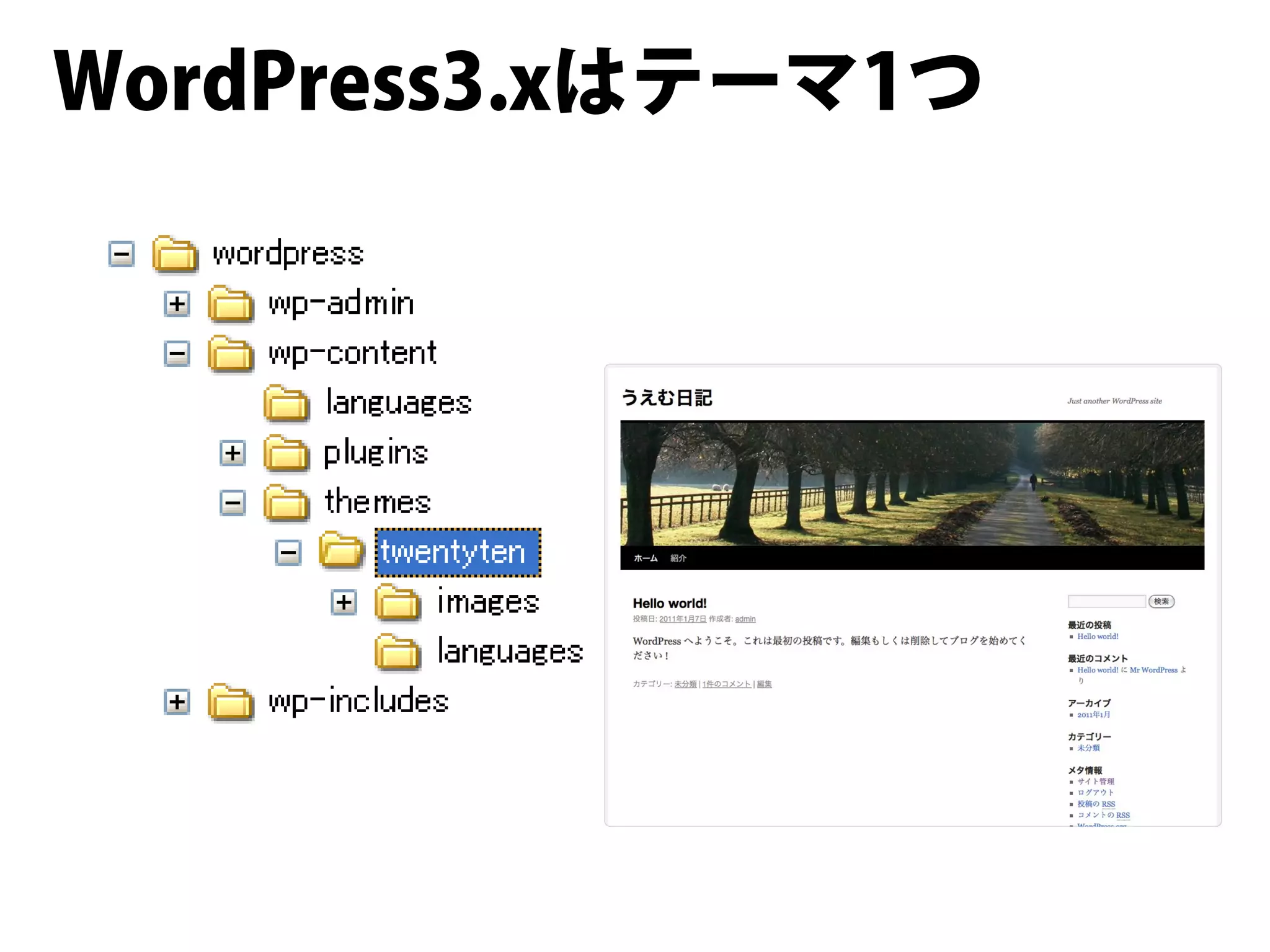Click the 2011年1月7日 post date link

683,619
